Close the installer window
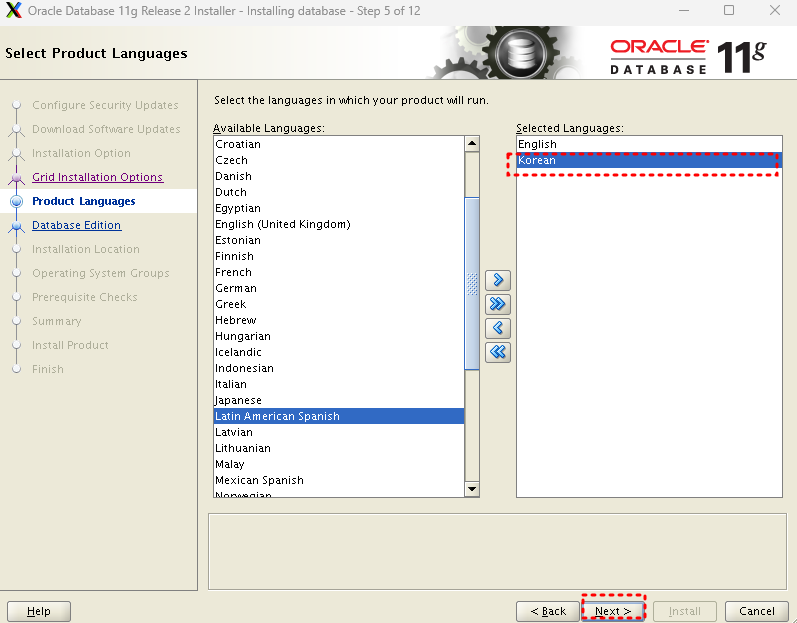This screenshot has width=797, height=623. (x=775, y=11)
